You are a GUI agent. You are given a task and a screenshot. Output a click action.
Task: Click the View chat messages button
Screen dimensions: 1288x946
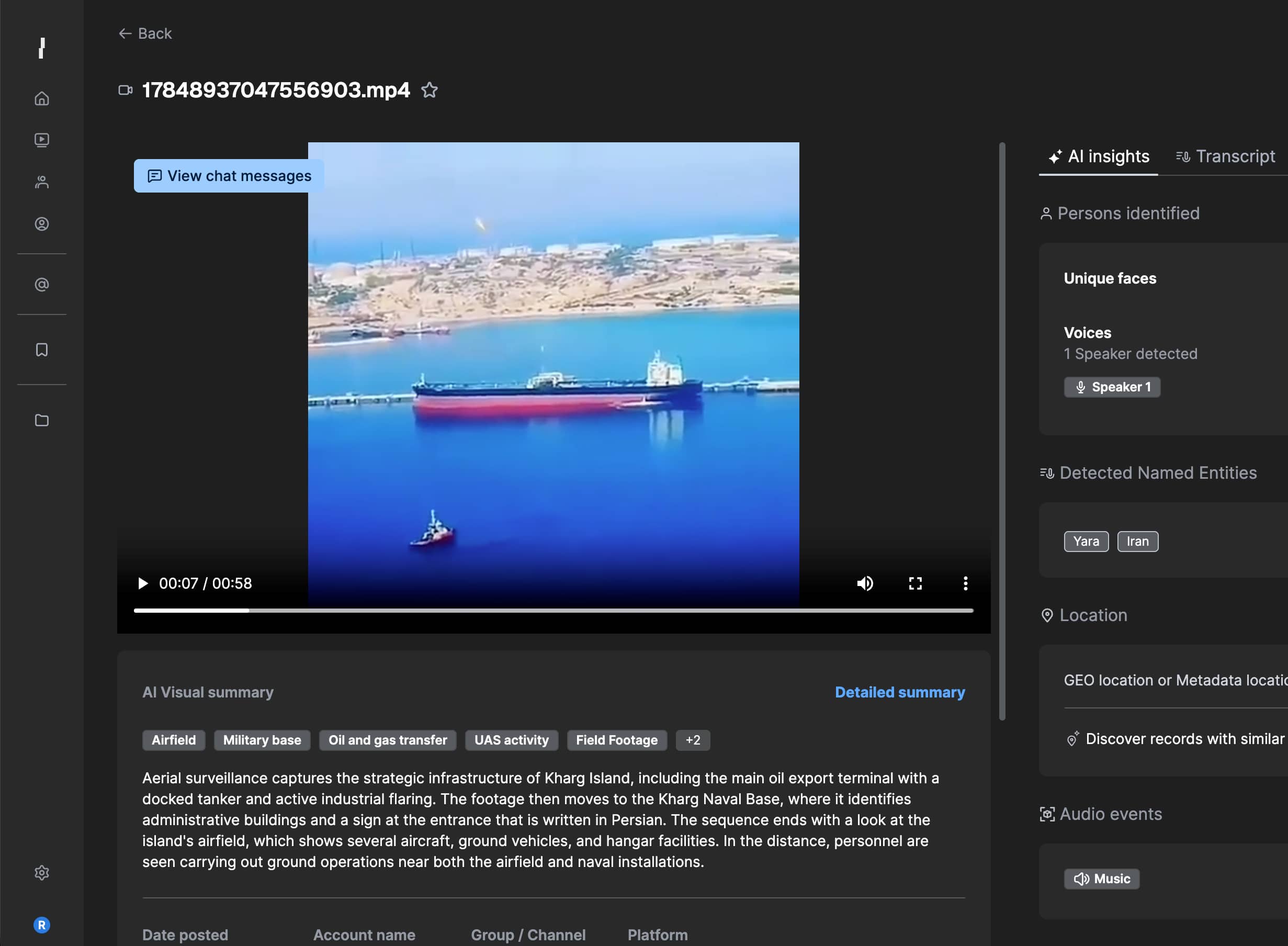pyautogui.click(x=229, y=176)
